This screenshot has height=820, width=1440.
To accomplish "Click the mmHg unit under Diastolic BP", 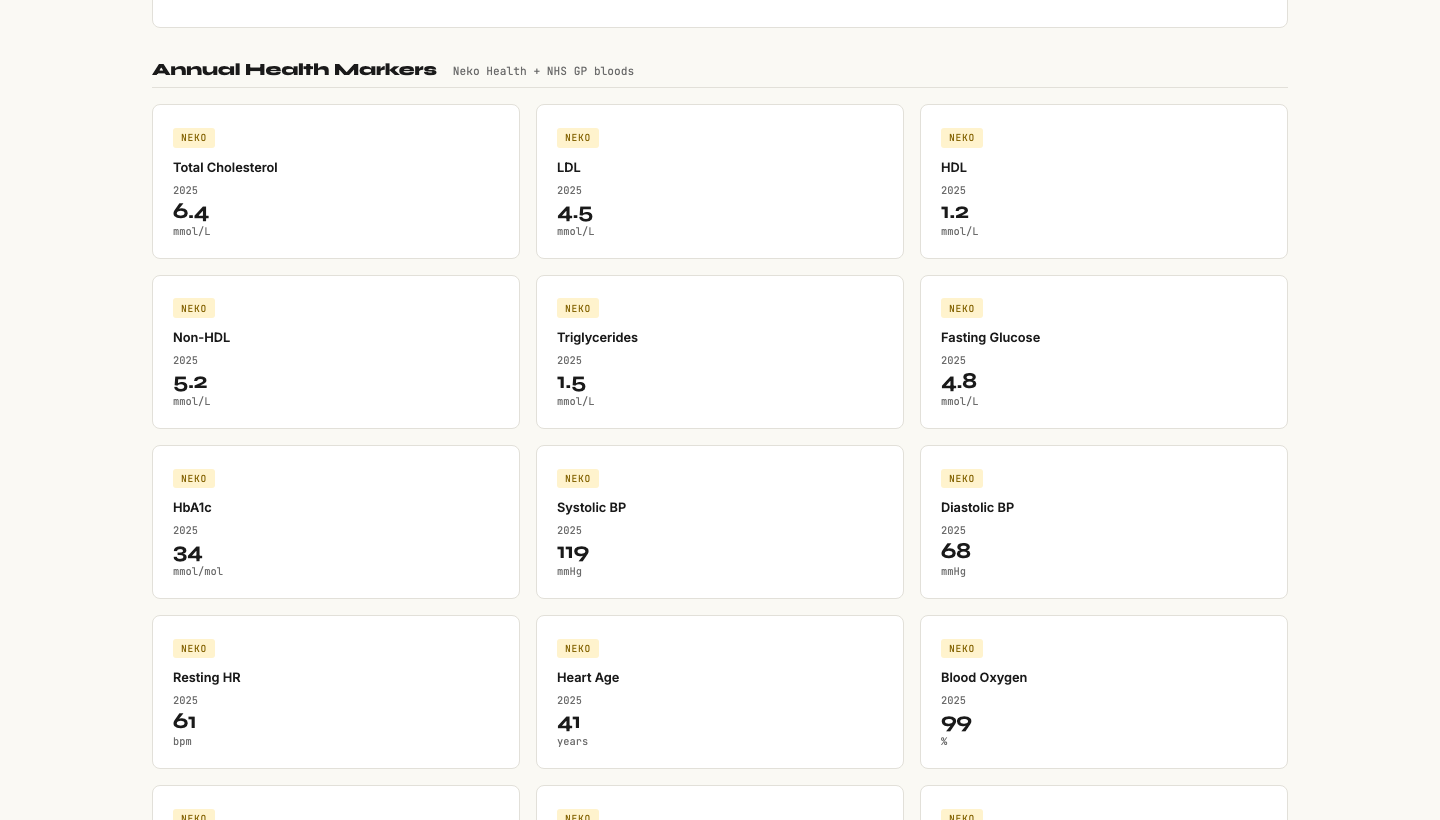I will [954, 572].
